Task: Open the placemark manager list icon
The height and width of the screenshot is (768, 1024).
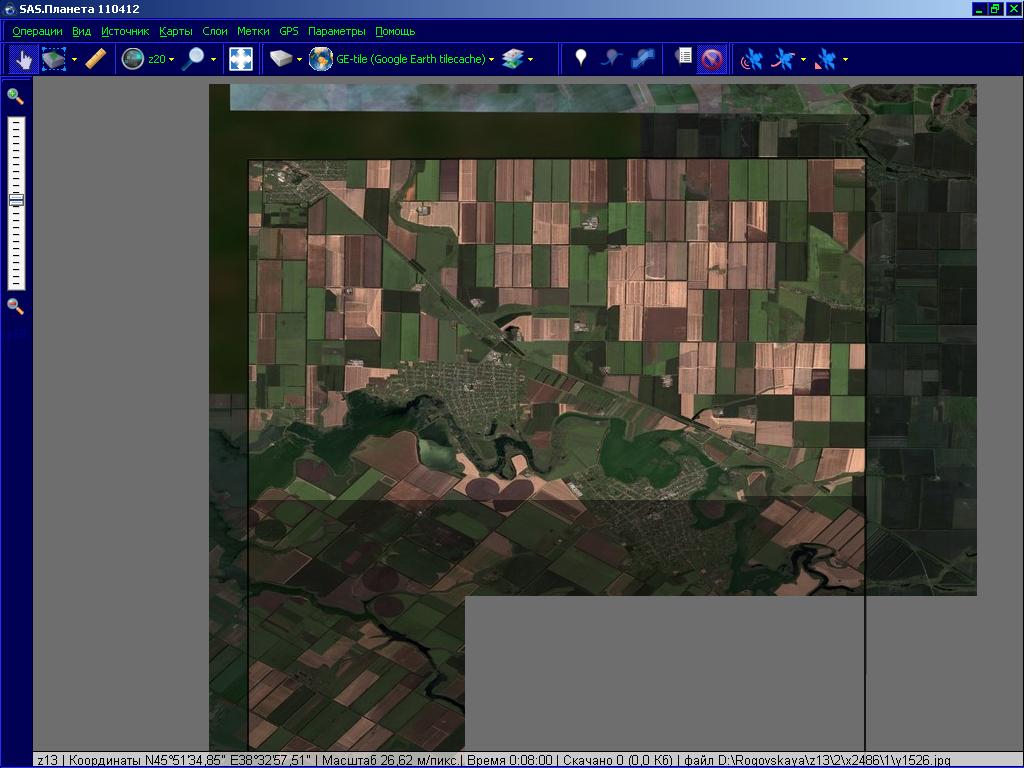Action: (683, 59)
